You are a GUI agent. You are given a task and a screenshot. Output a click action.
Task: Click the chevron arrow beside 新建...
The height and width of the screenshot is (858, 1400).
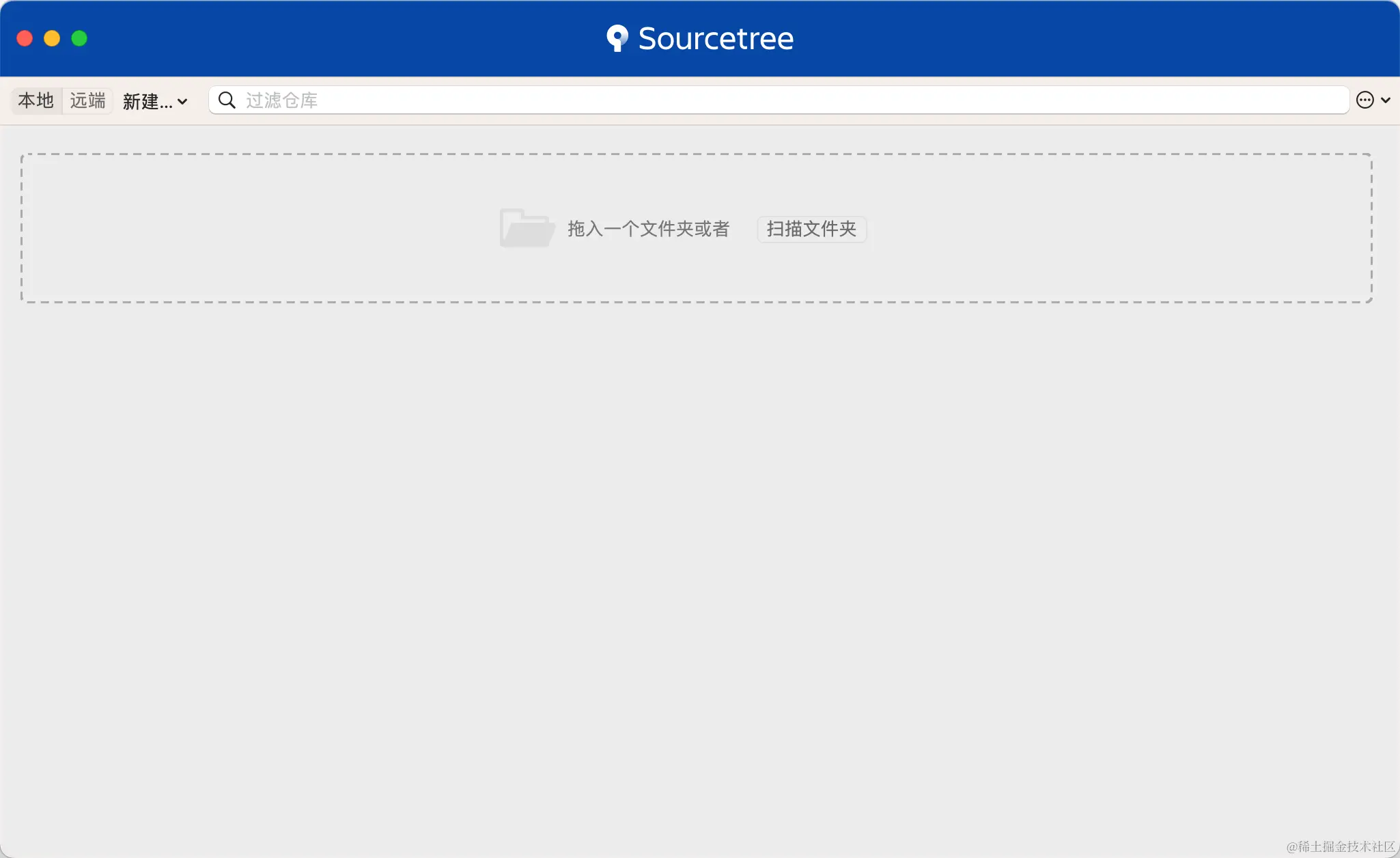click(182, 101)
